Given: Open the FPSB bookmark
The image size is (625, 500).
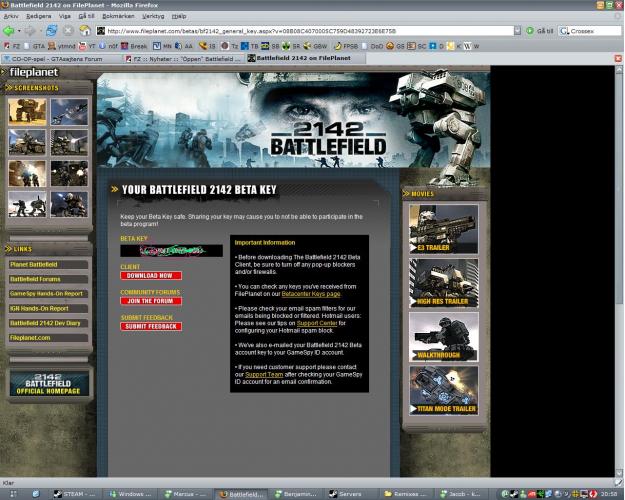Looking at the screenshot, I should click(346, 46).
